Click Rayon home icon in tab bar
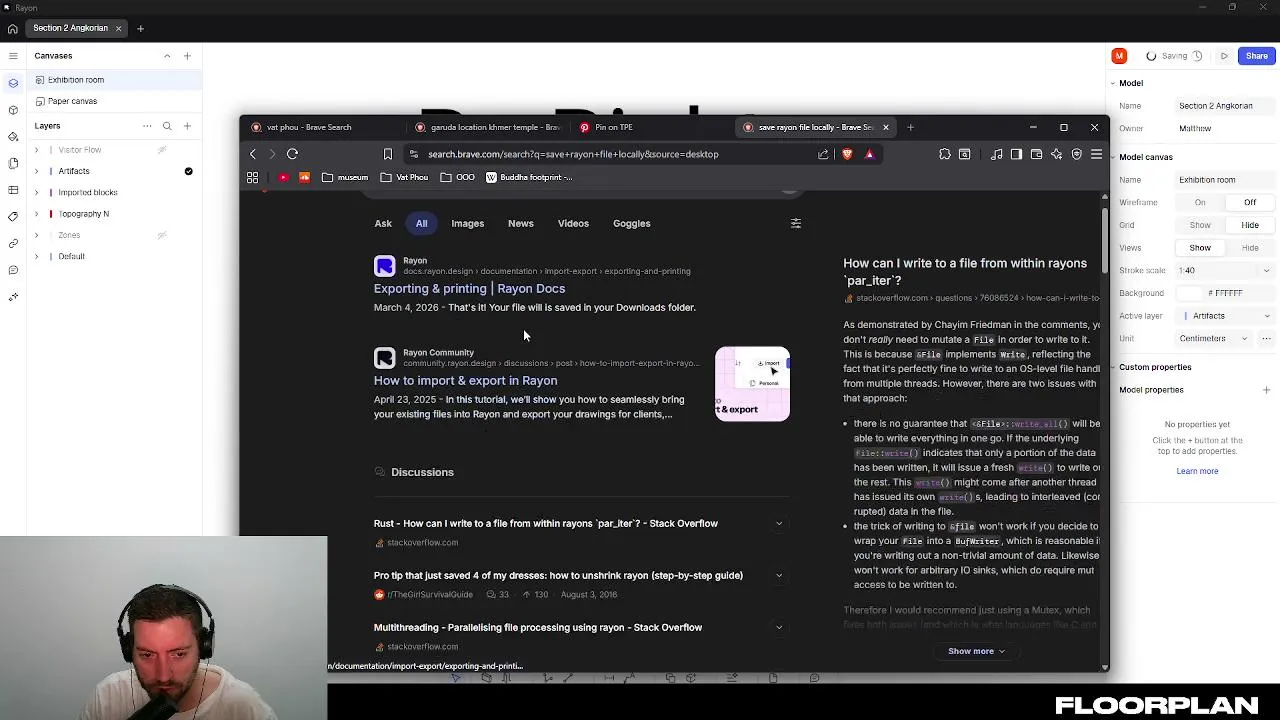This screenshot has height=720, width=1280. tap(12, 29)
